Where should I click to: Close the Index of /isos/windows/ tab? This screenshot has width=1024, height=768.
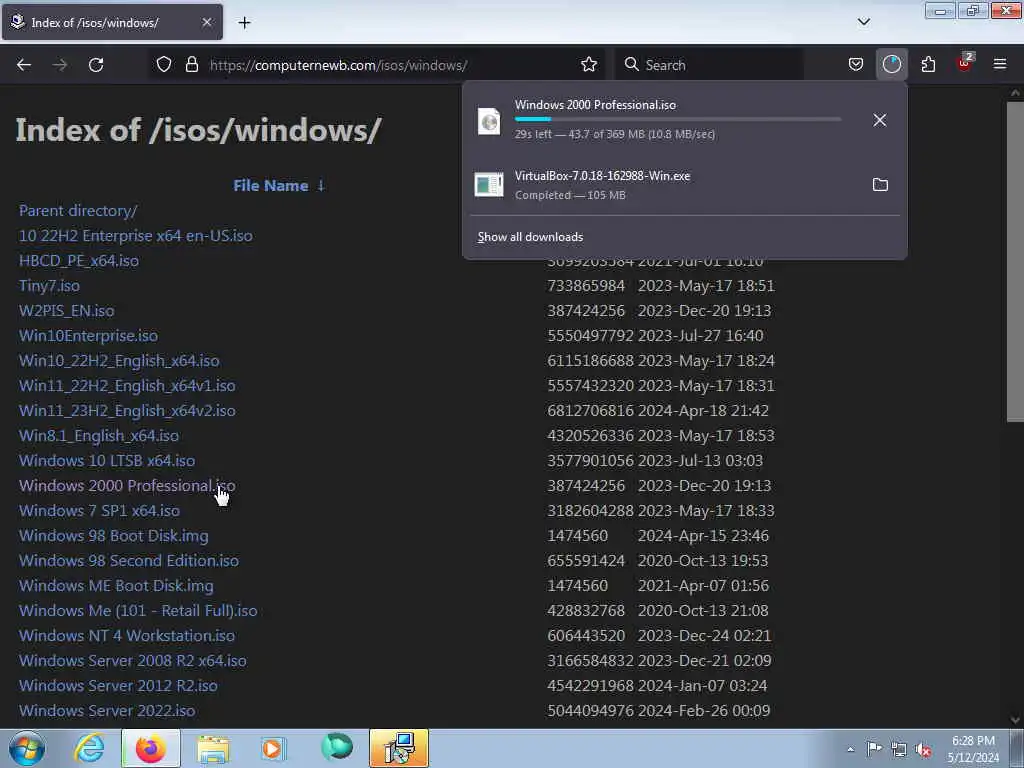(x=206, y=22)
